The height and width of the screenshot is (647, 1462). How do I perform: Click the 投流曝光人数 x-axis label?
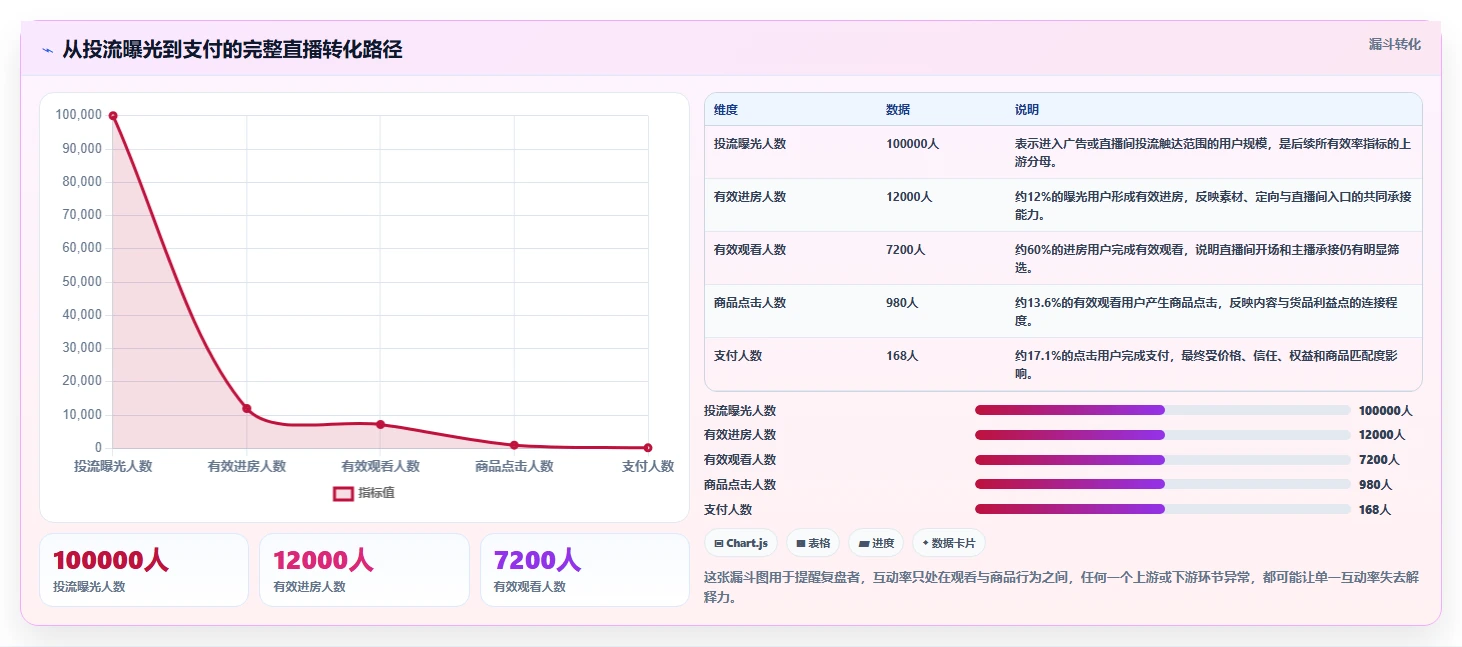(x=113, y=466)
